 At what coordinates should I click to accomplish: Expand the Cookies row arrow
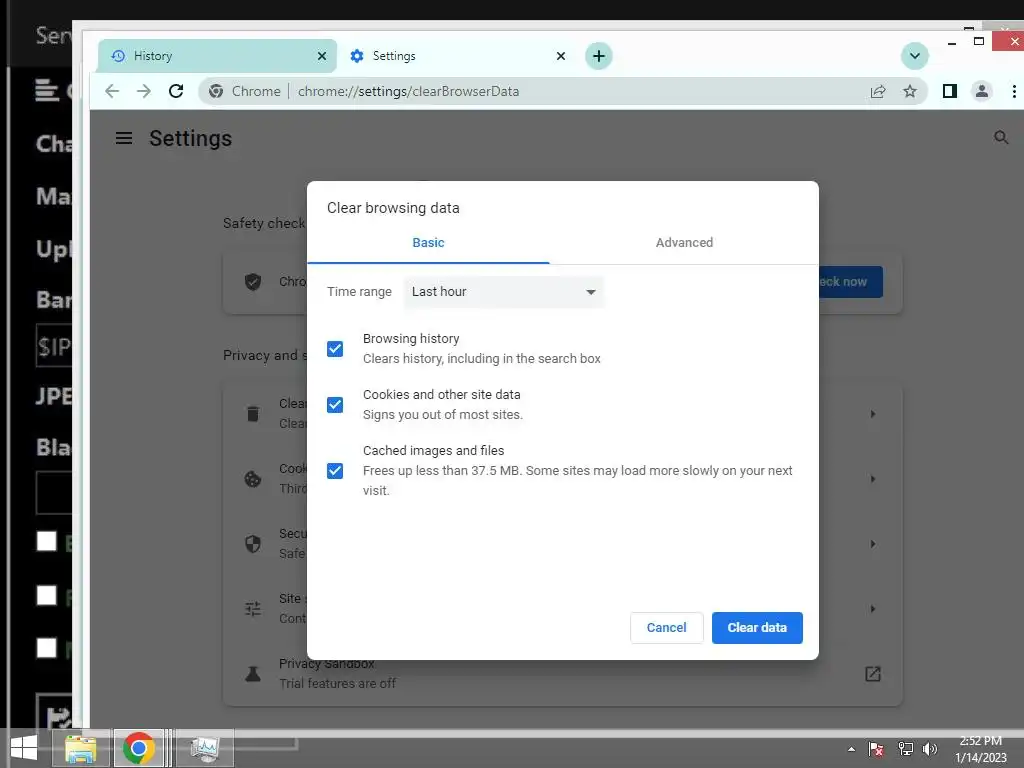(x=873, y=479)
